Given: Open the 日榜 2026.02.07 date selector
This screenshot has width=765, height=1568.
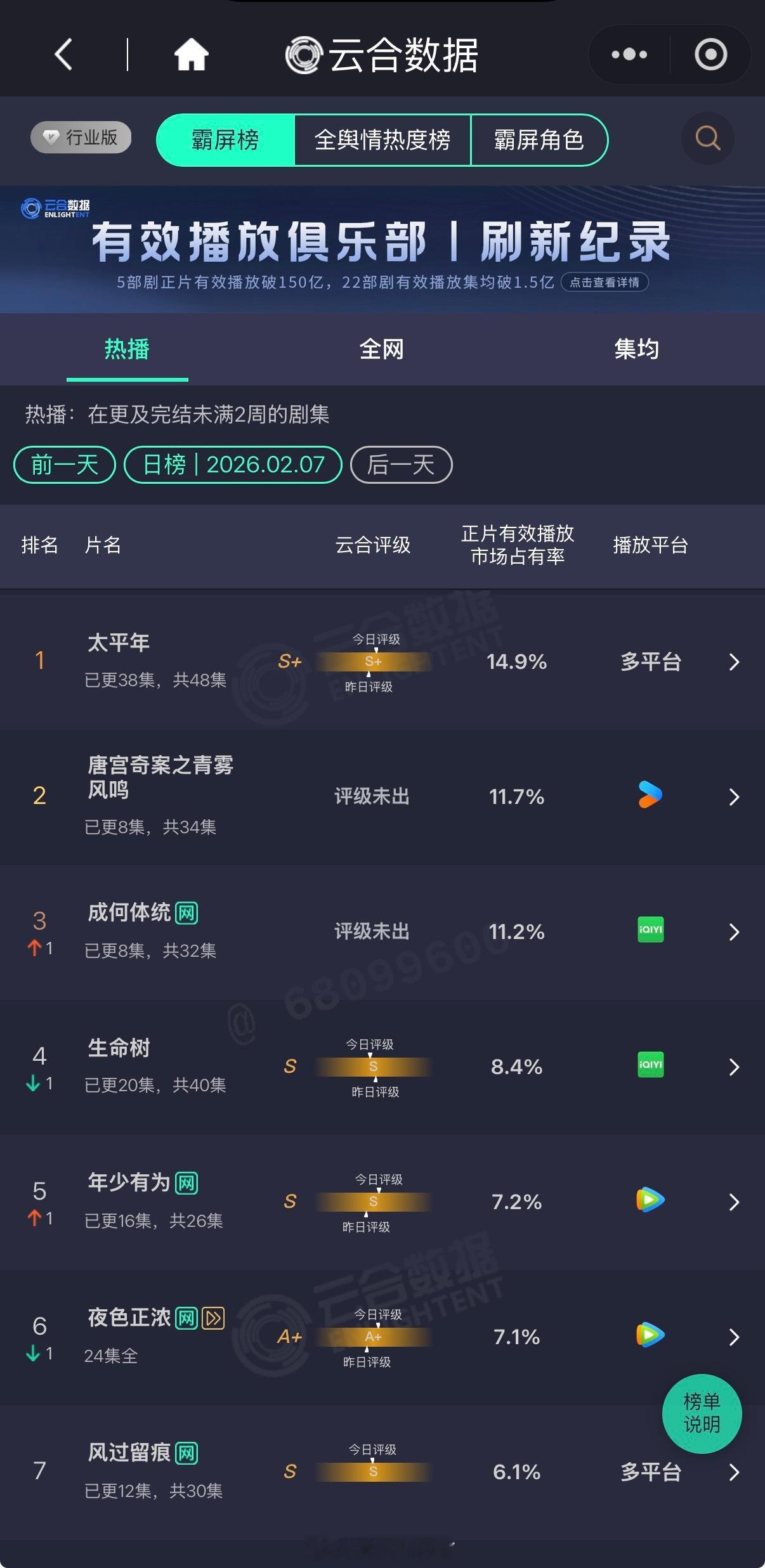Looking at the screenshot, I should tap(233, 465).
